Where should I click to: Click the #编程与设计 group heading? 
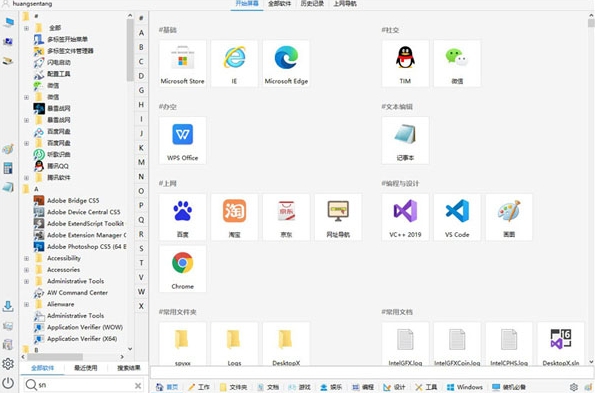coord(400,184)
